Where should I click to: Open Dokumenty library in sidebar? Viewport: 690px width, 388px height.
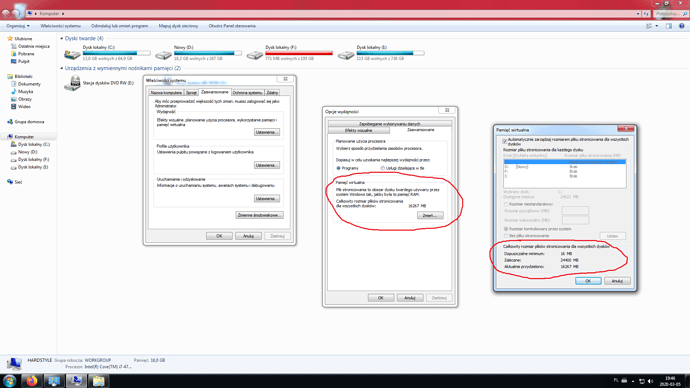(x=29, y=84)
